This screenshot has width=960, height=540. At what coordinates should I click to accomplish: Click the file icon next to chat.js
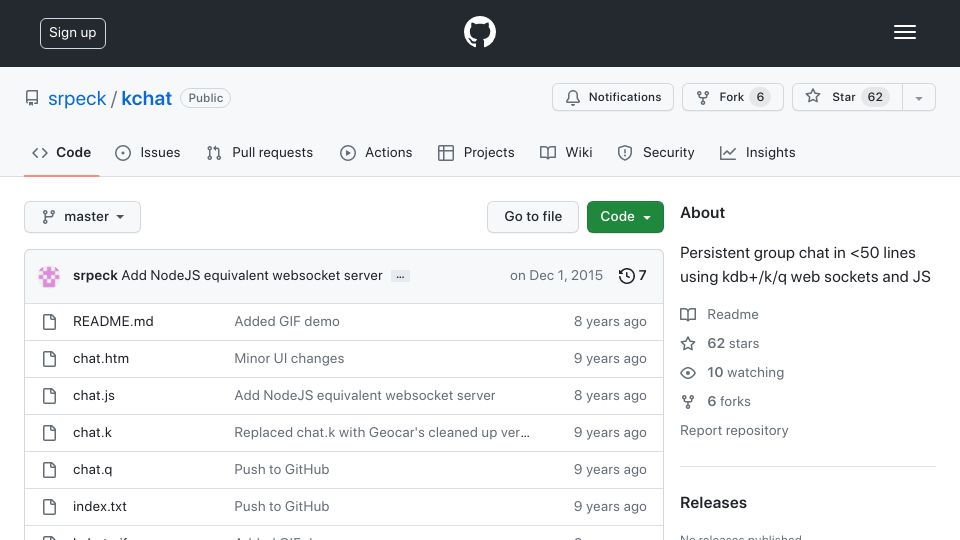[50, 396]
